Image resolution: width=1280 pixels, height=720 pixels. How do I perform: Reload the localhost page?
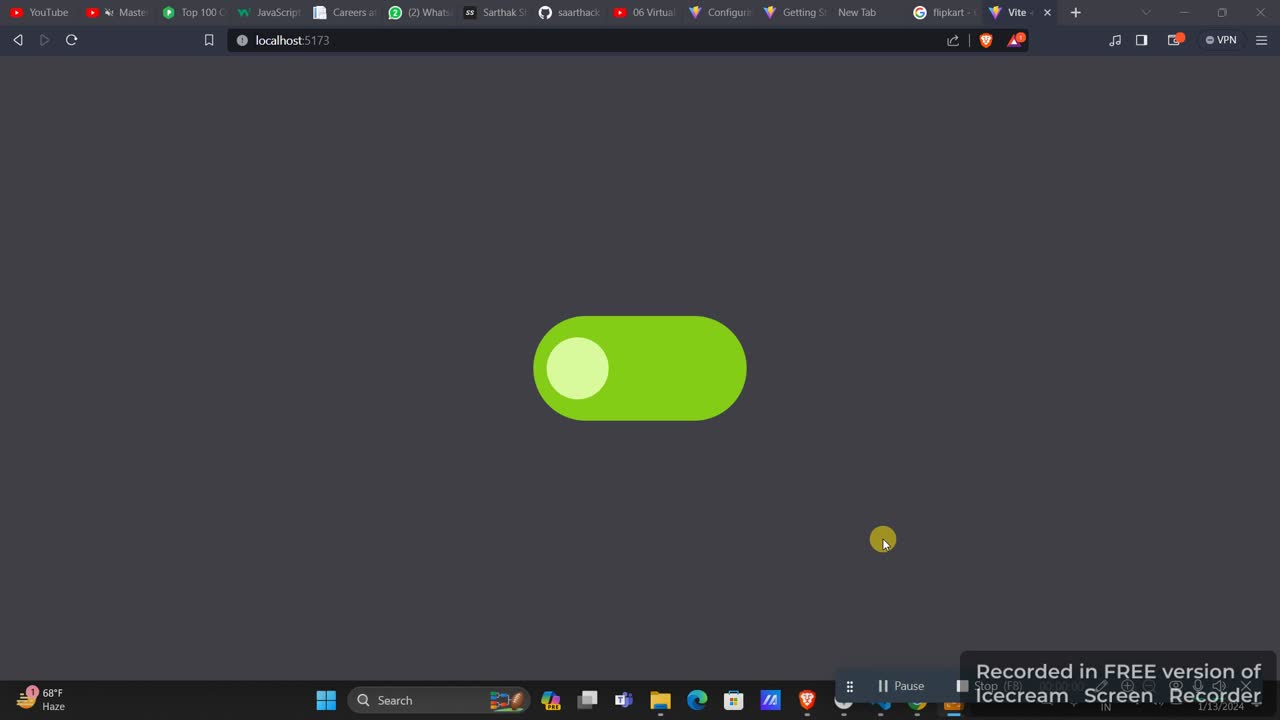[x=71, y=40]
